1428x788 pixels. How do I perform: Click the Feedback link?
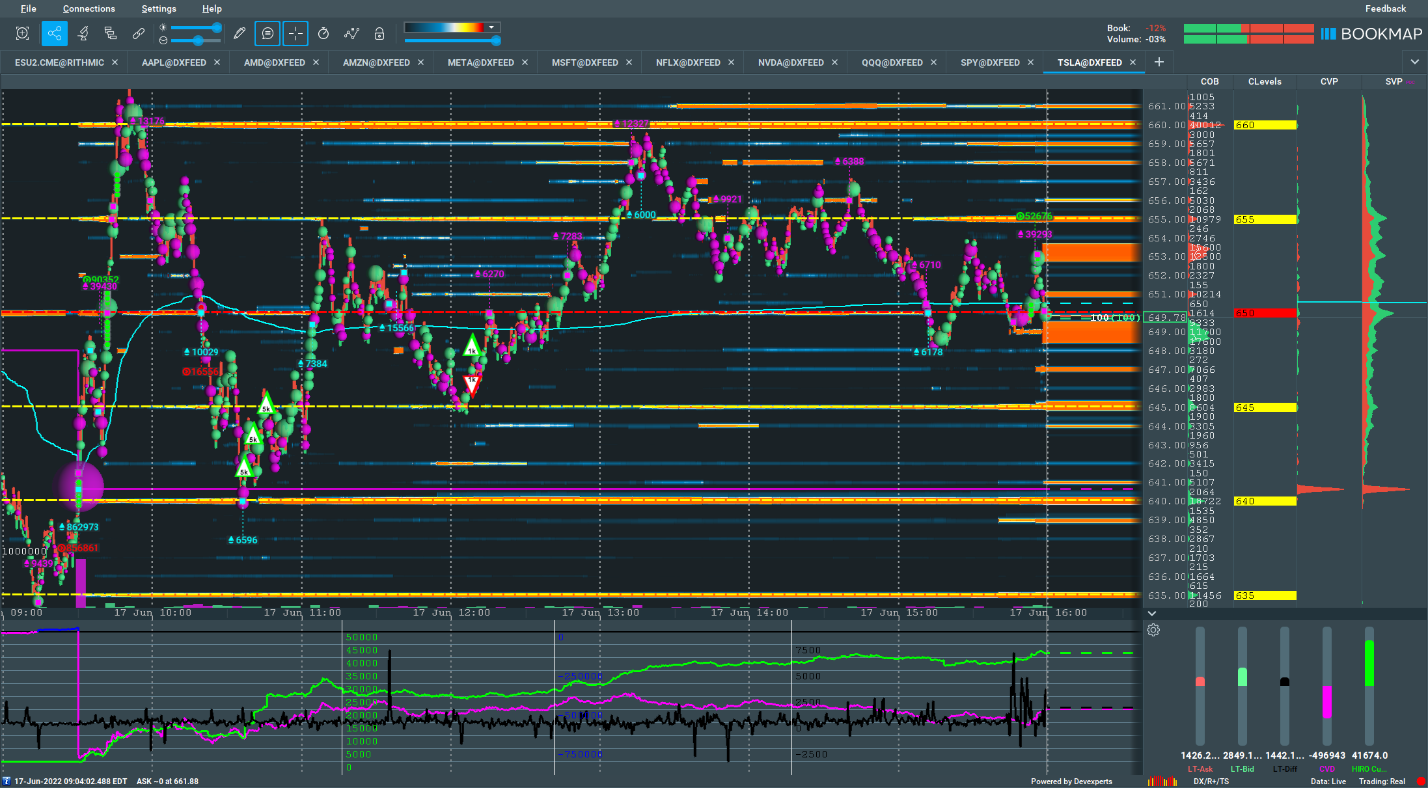(x=1386, y=8)
